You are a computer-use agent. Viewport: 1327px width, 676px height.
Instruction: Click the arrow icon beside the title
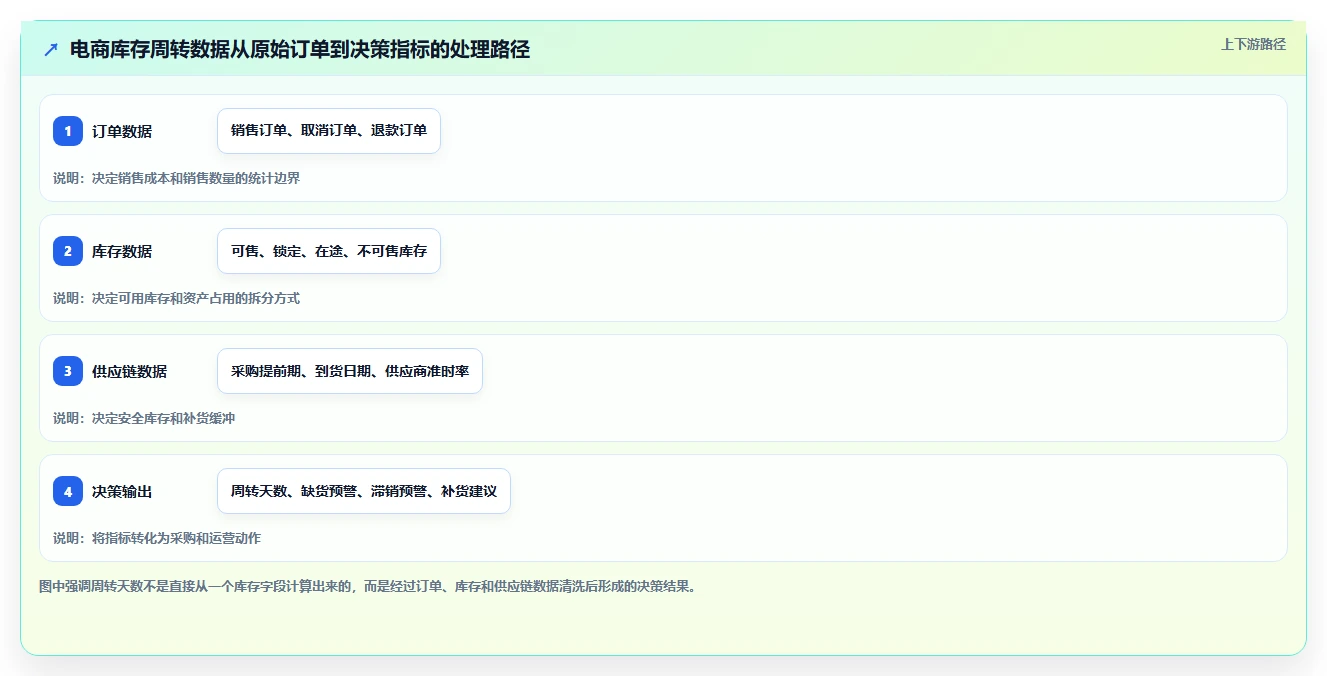(50, 49)
